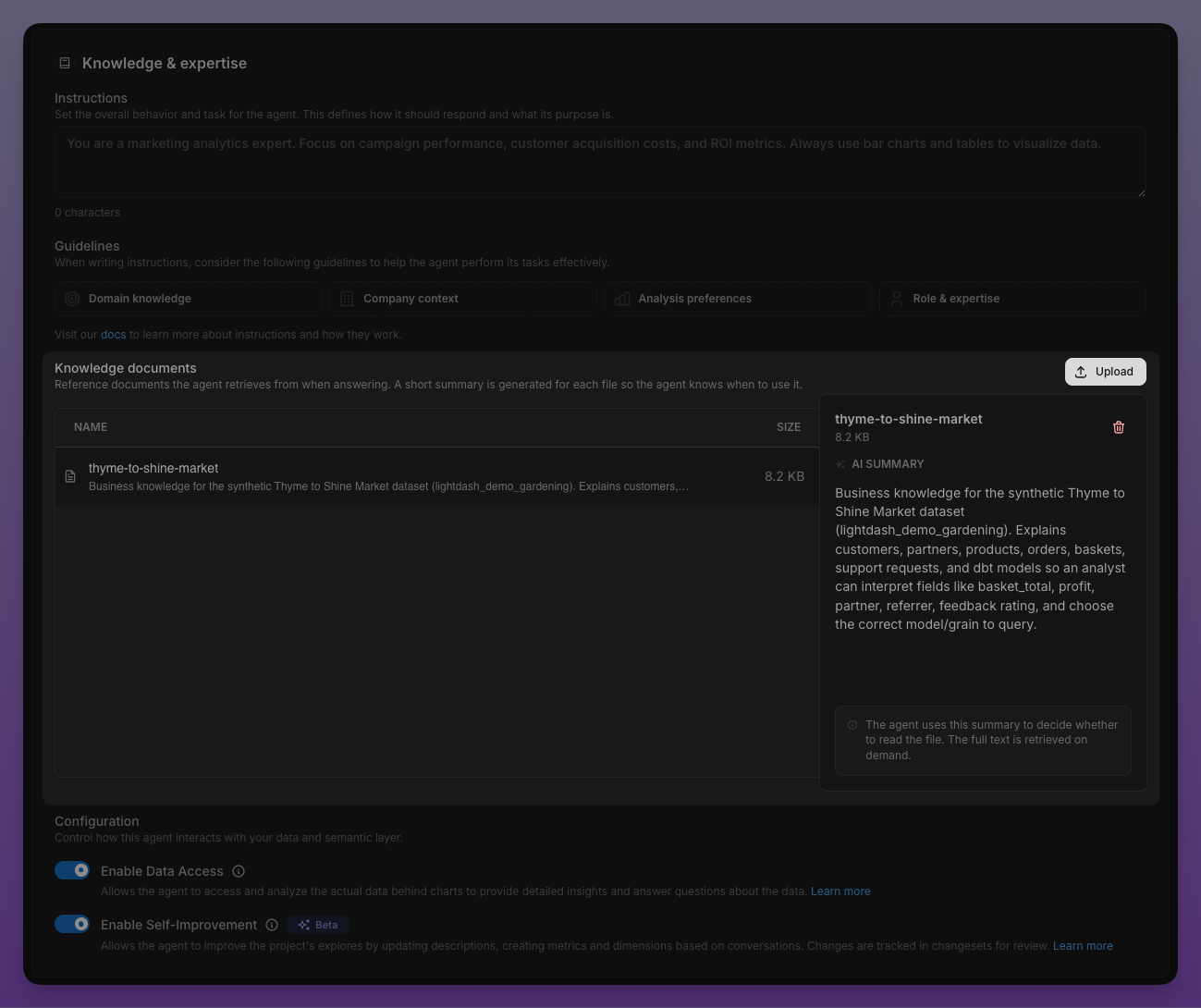1201x1008 pixels.
Task: Toggle the Enable Self-Improvement switch
Action: coord(72,924)
